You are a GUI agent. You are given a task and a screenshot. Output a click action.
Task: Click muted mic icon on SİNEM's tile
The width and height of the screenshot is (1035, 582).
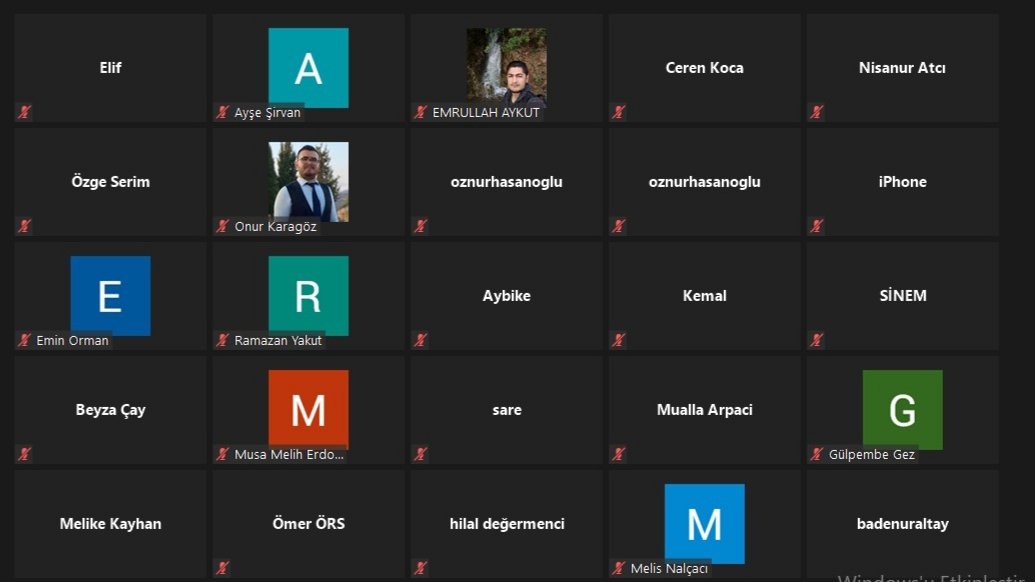[817, 340]
